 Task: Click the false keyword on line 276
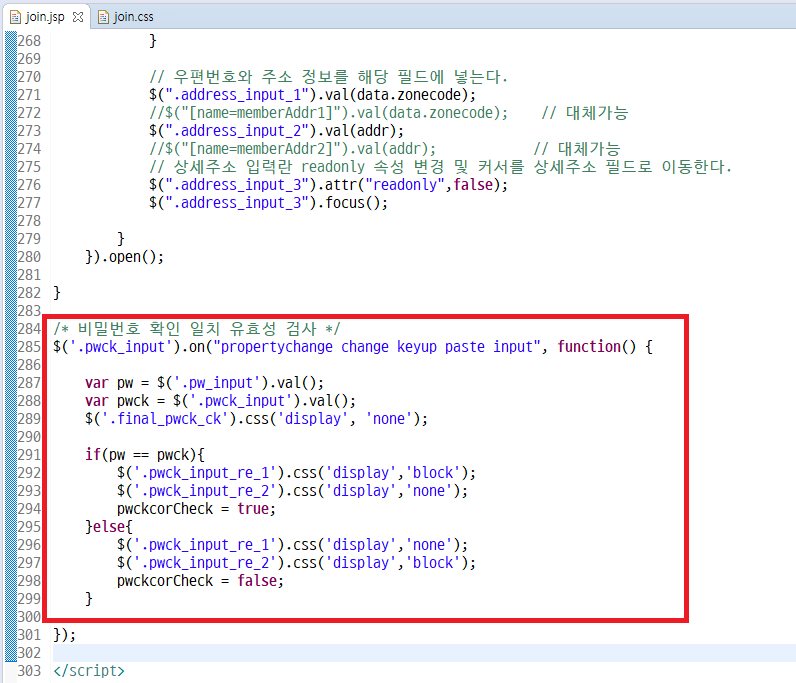click(x=473, y=185)
